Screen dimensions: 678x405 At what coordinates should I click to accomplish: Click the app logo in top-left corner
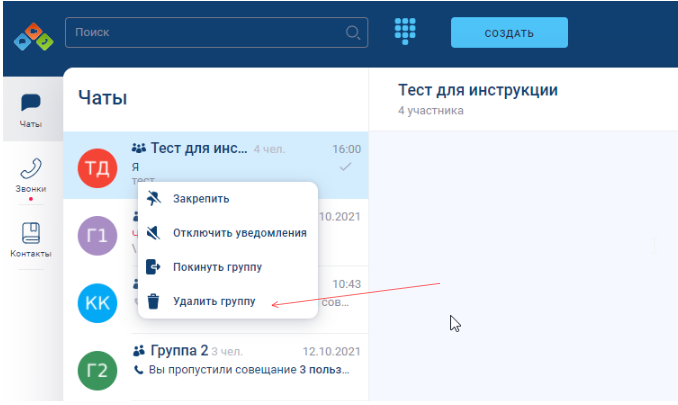coord(31,37)
